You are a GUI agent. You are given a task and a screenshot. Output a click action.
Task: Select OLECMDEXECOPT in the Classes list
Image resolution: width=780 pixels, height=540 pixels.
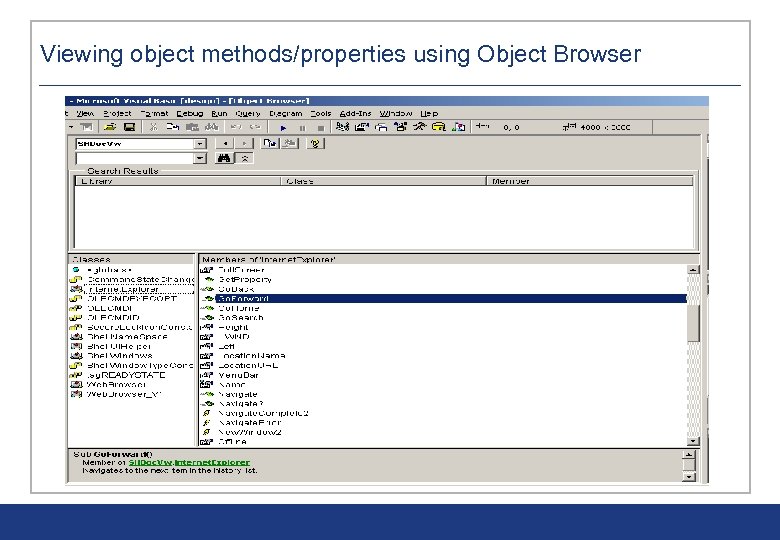(x=132, y=299)
